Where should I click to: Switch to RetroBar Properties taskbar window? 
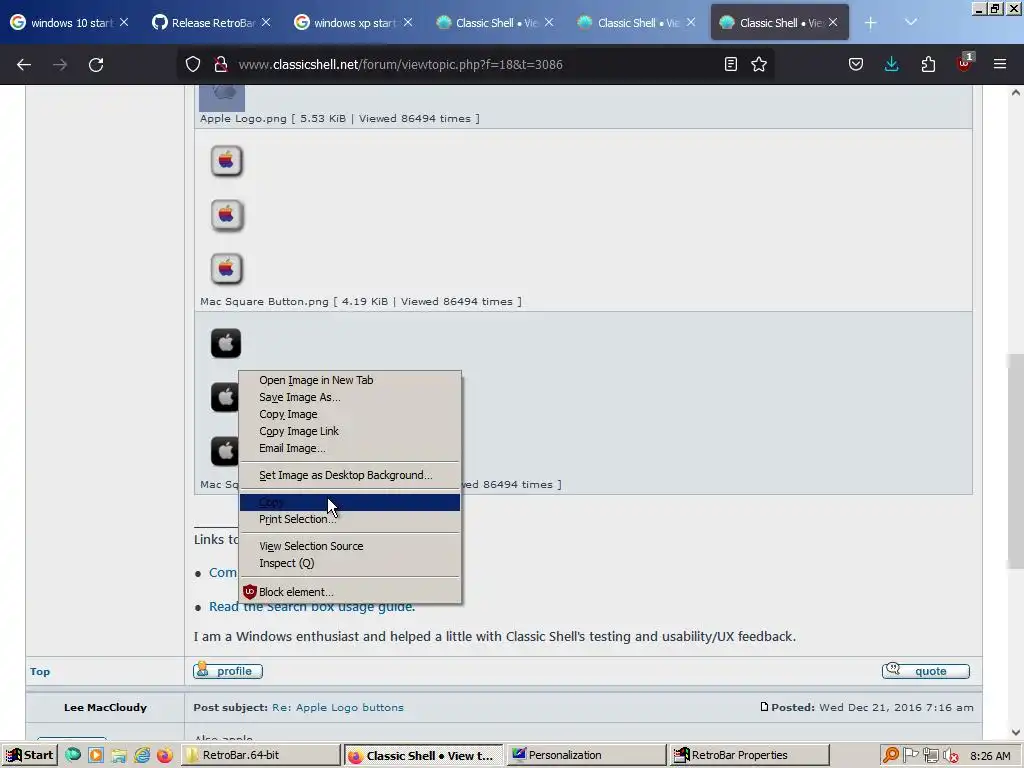[750, 755]
